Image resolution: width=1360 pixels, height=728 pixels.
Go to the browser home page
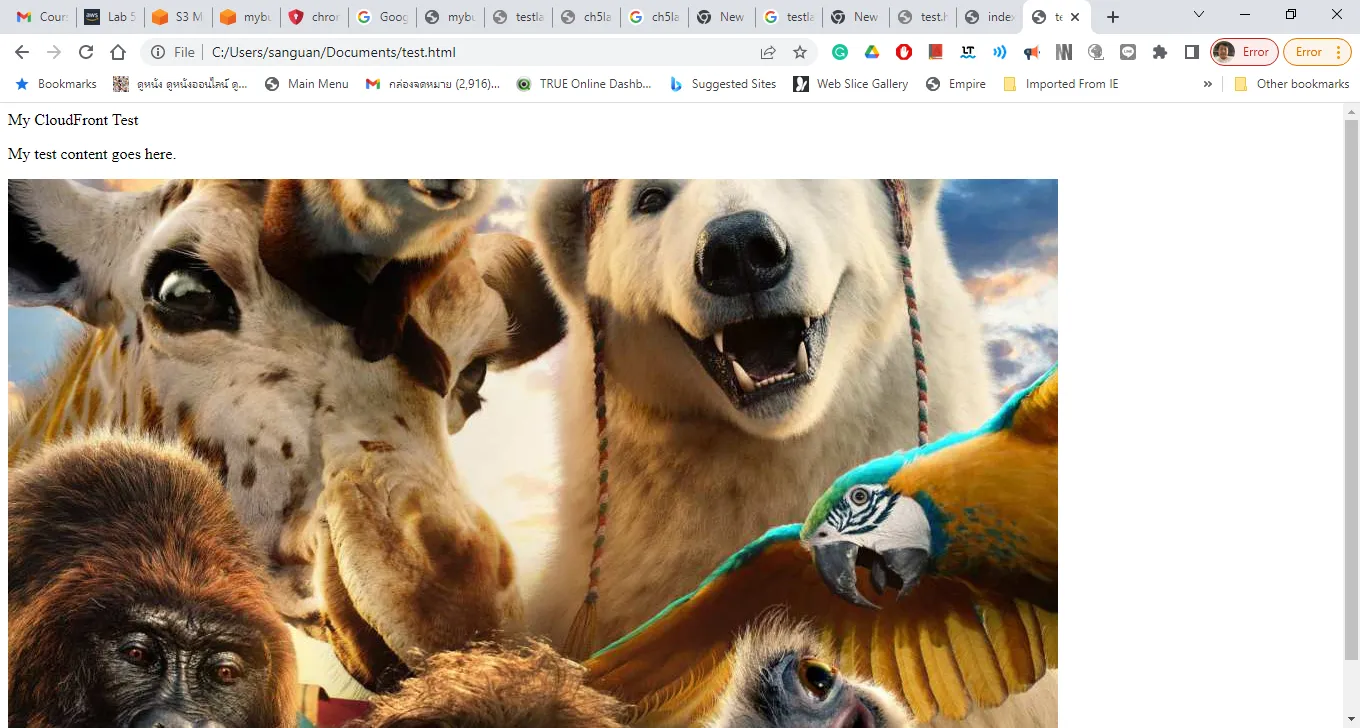(x=118, y=52)
